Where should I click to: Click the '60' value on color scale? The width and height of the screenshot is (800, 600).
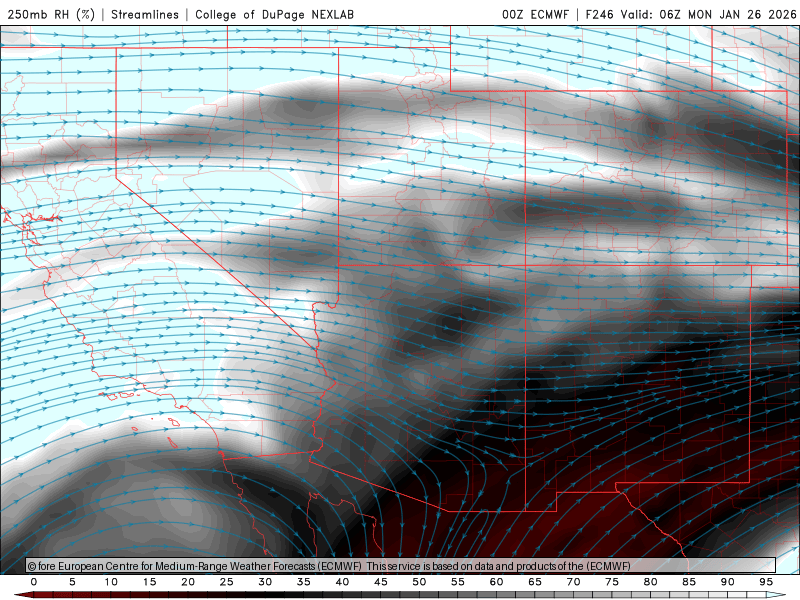coord(496,582)
